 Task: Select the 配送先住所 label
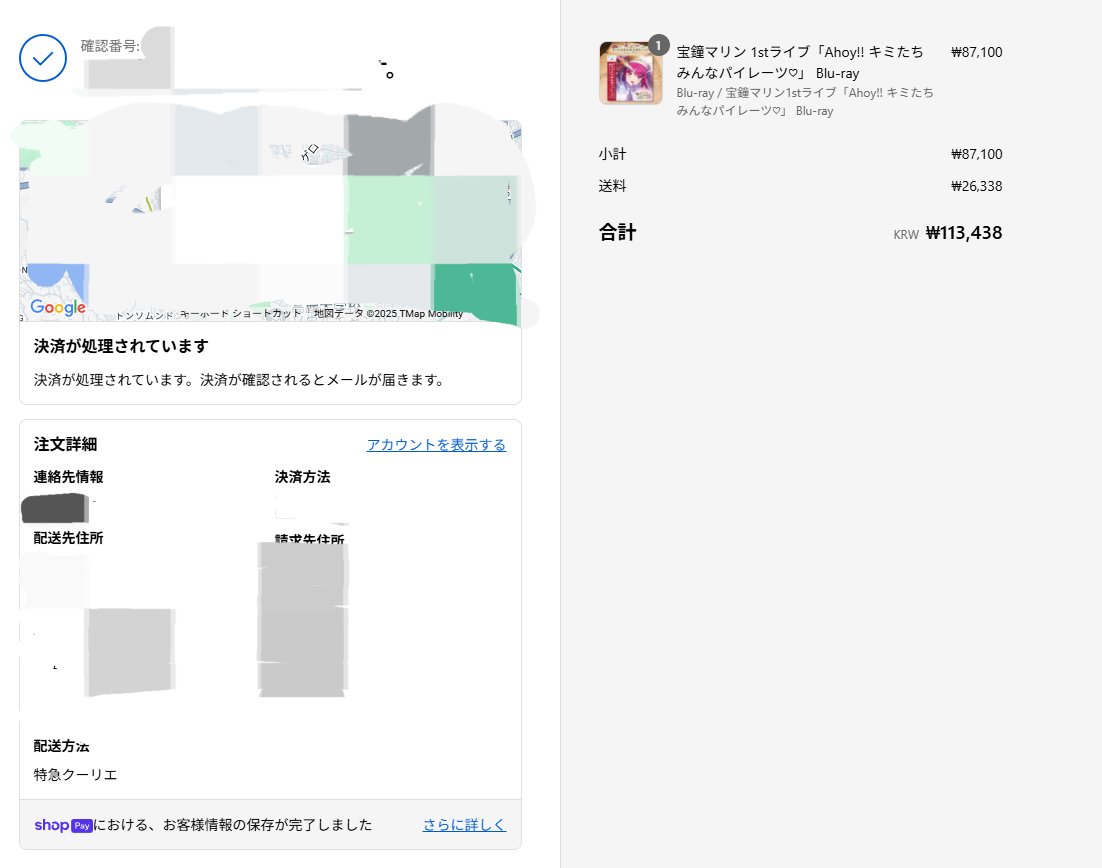[x=68, y=538]
